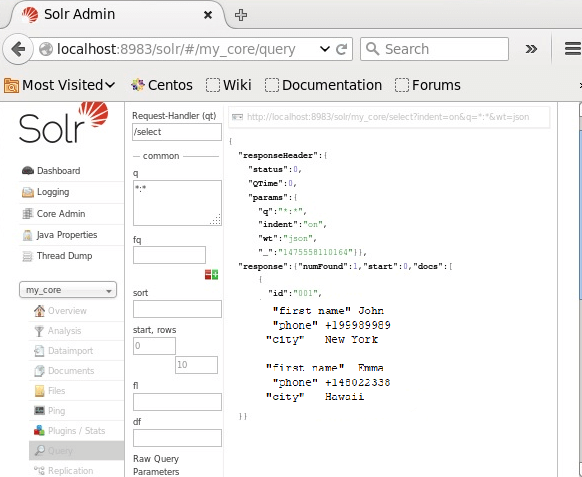
Task: Open Thread Dump icon
Action: pos(28,256)
